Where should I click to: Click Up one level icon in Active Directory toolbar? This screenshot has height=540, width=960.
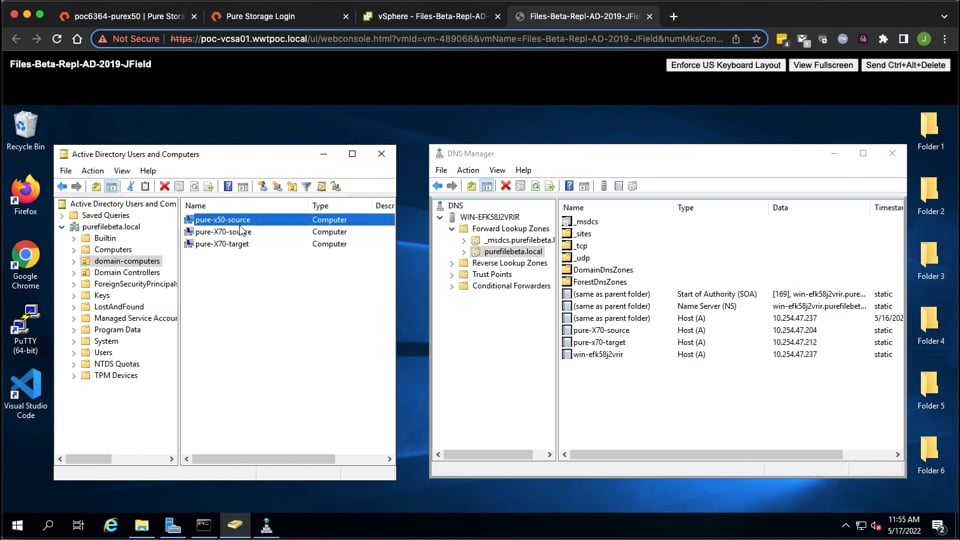click(96, 186)
